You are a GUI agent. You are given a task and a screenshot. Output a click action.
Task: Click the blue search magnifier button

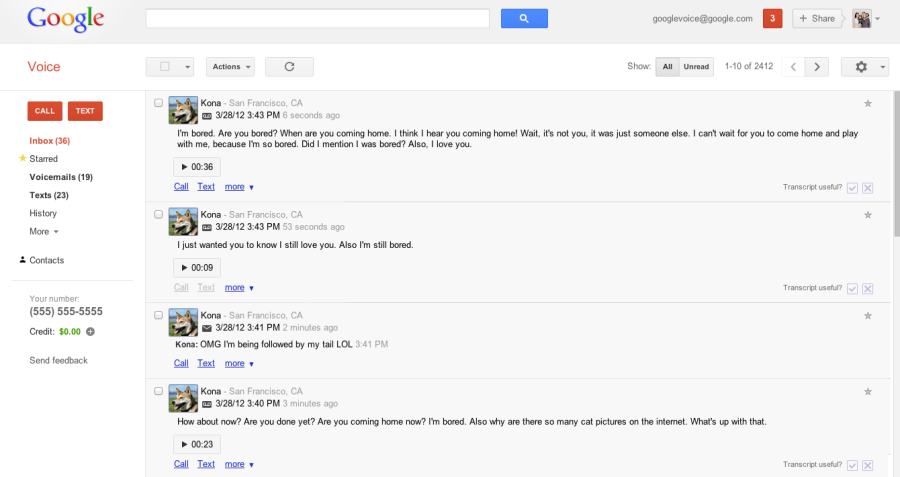[x=524, y=18]
